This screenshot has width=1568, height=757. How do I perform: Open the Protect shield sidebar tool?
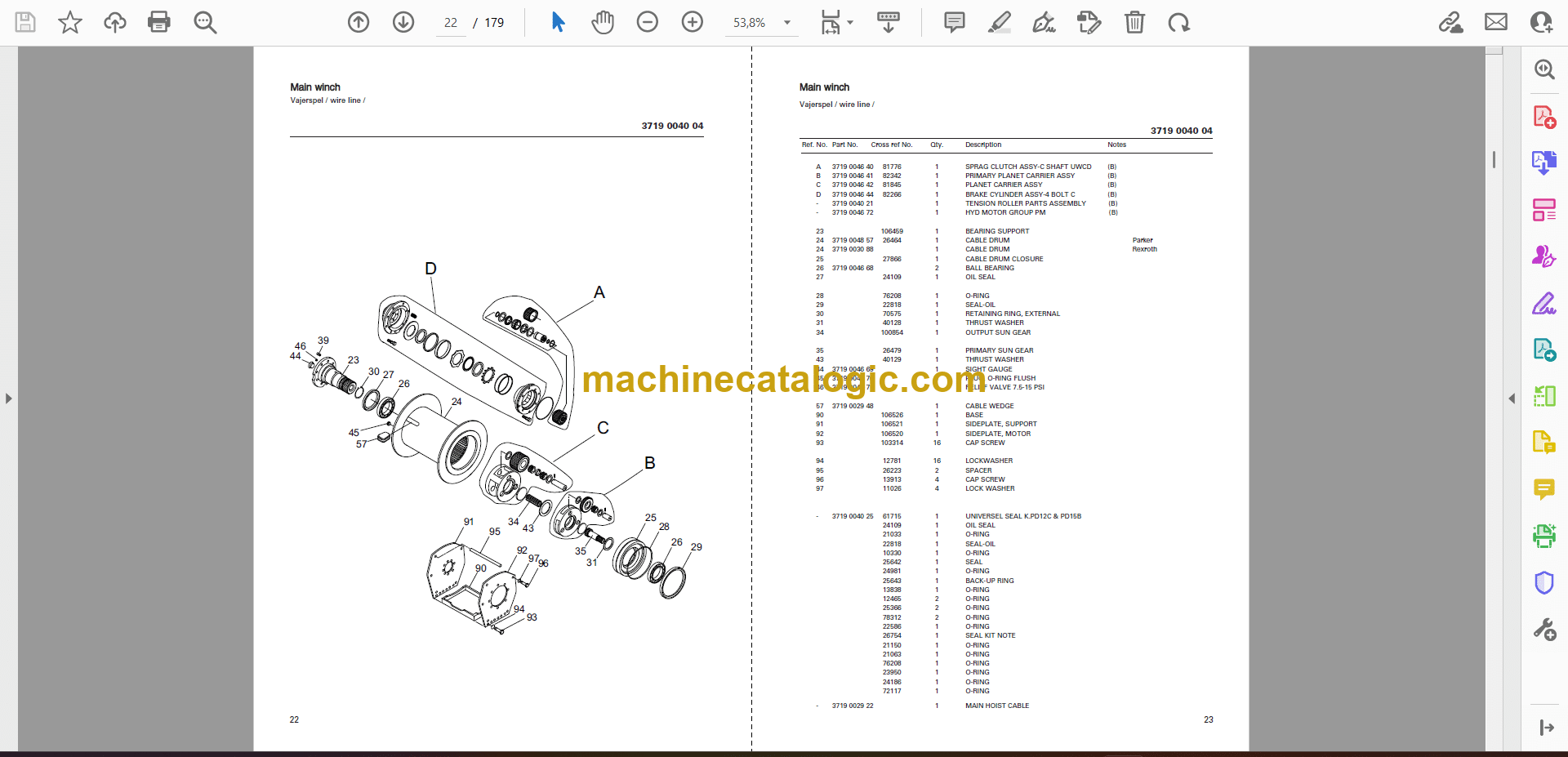point(1544,582)
